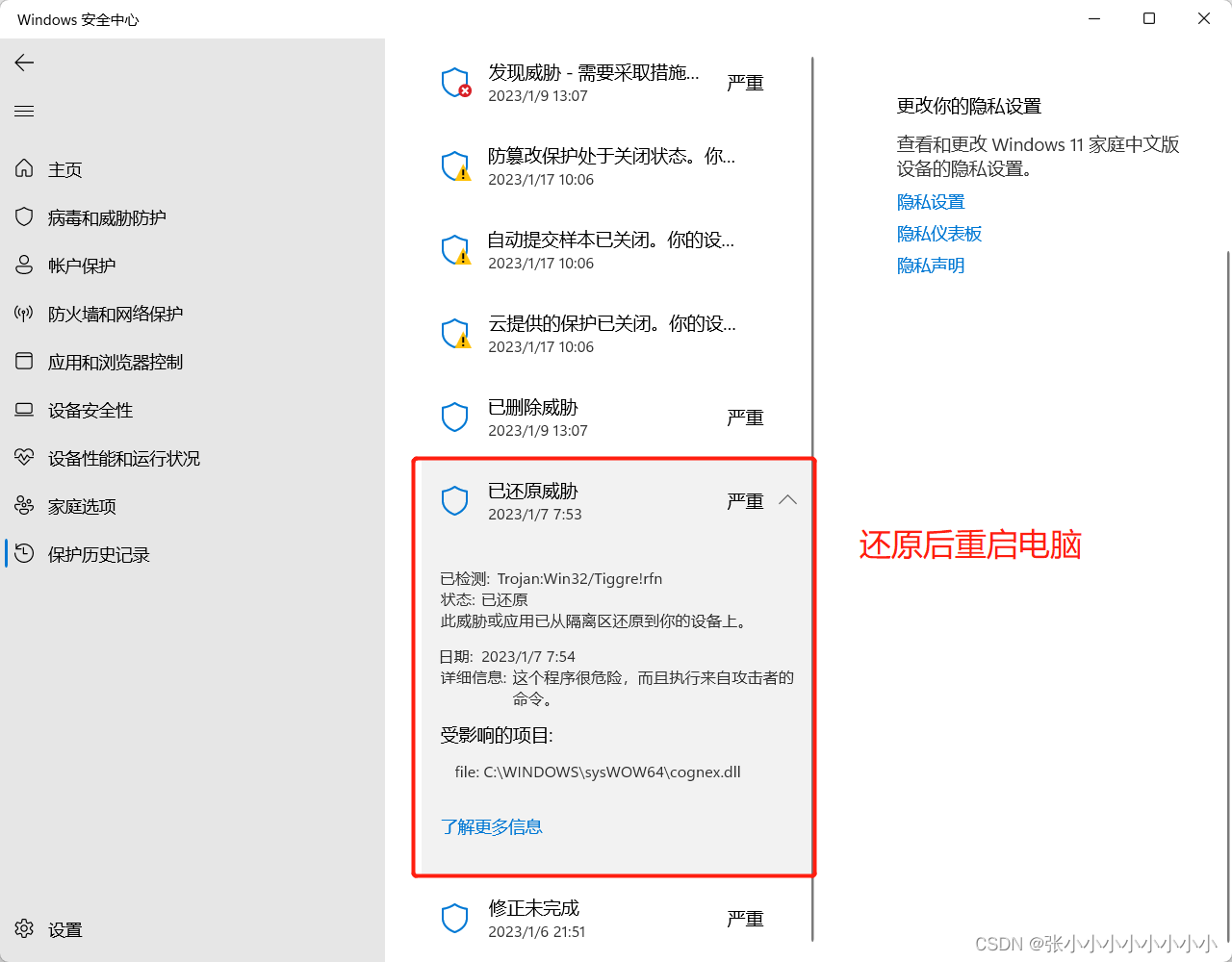Select 保护历史记录 in sidebar
The image size is (1232, 962).
(99, 554)
